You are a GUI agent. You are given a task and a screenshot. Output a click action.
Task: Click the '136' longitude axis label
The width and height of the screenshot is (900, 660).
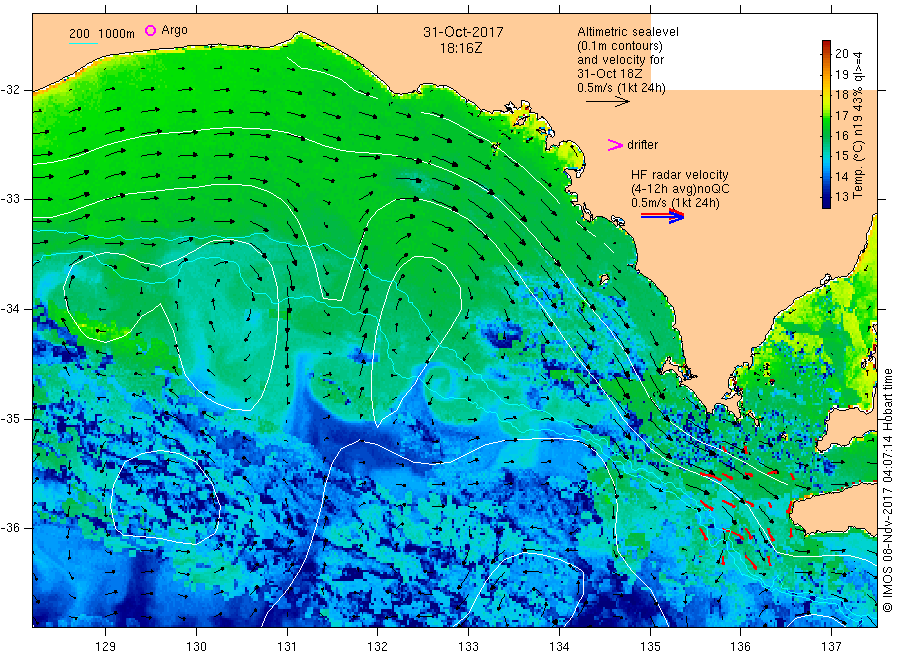pyautogui.click(x=740, y=646)
